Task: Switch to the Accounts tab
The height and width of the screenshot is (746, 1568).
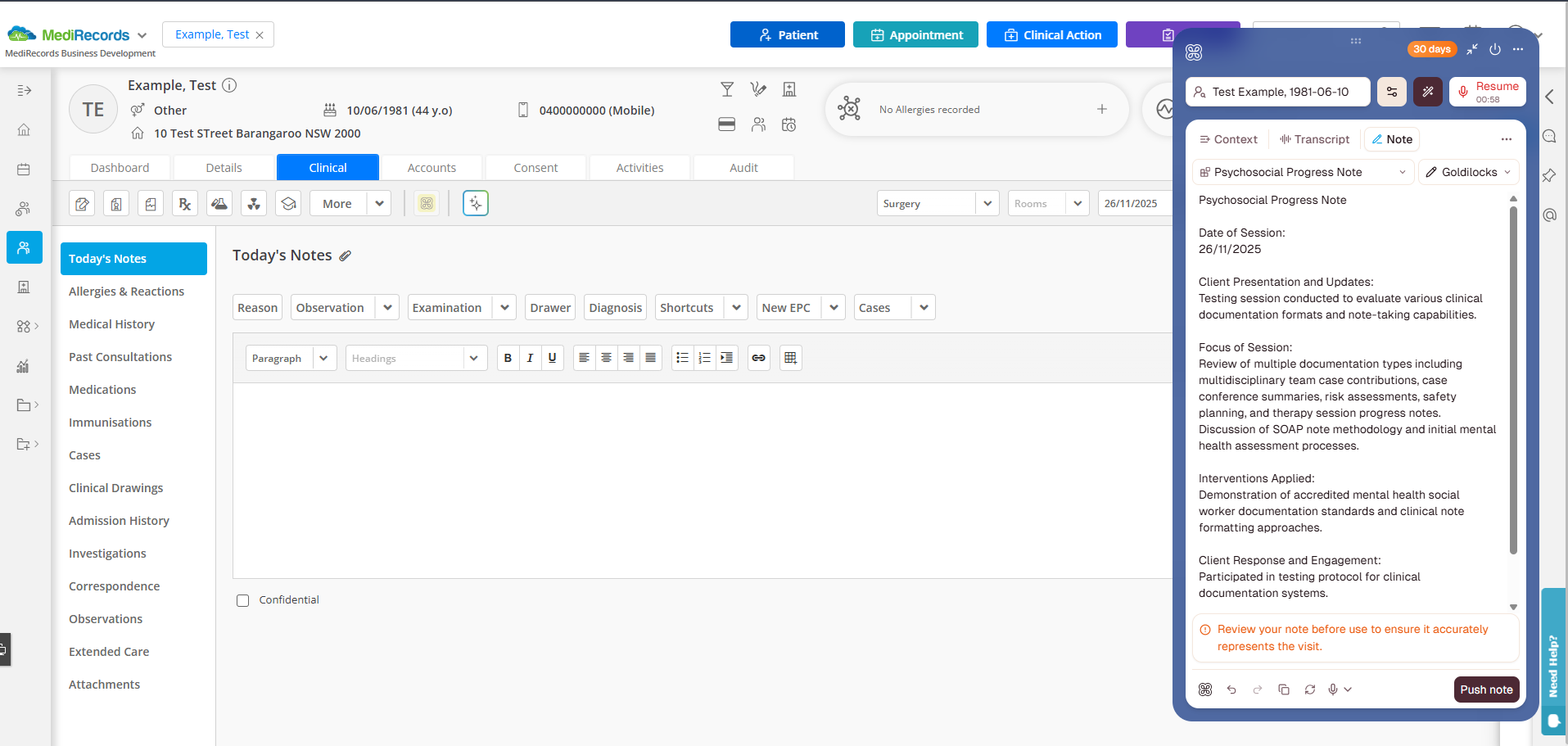Action: [x=432, y=168]
